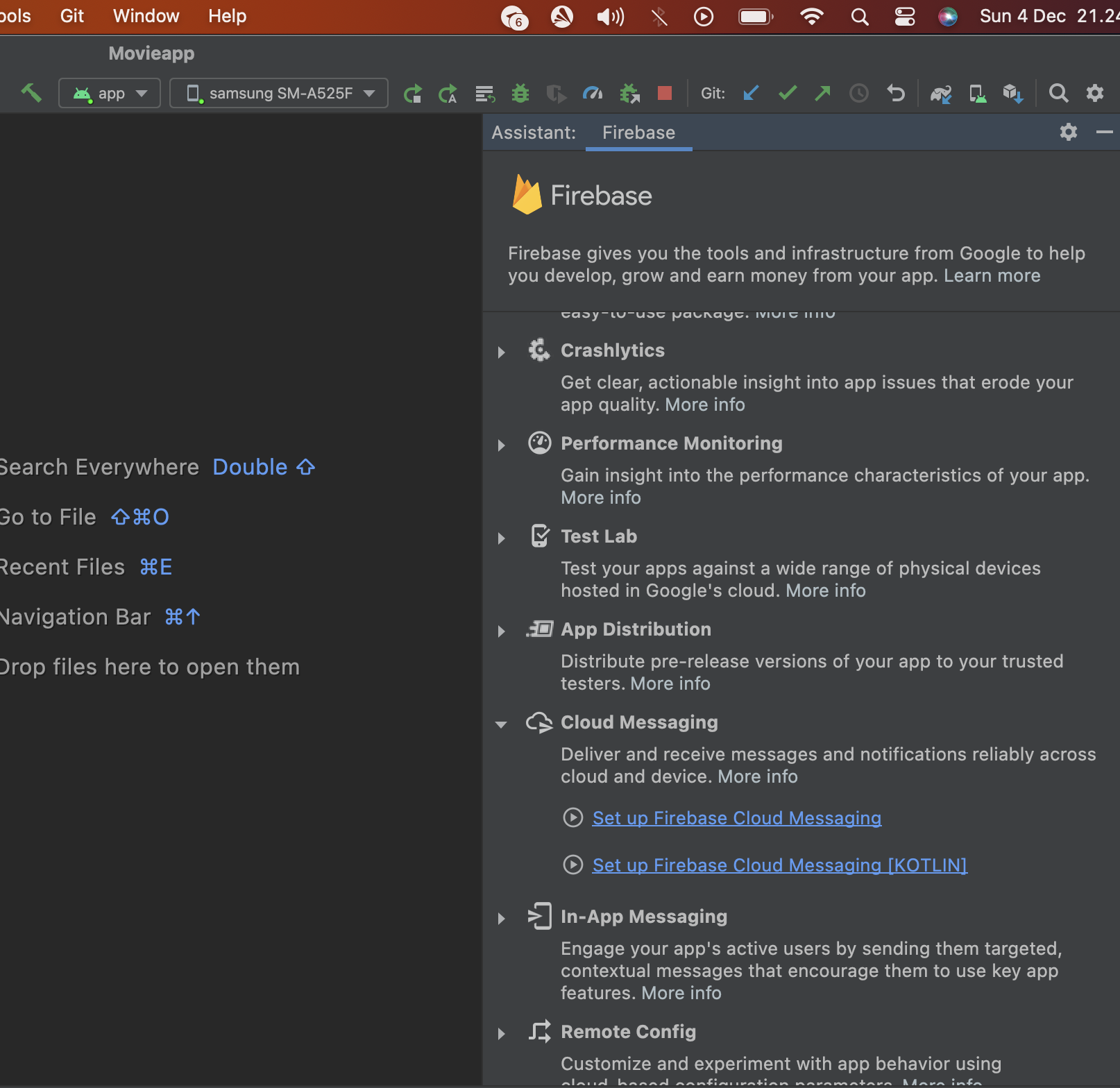Click the Git Update Project blue arrow
This screenshot has height=1088, width=1120.
[751, 93]
